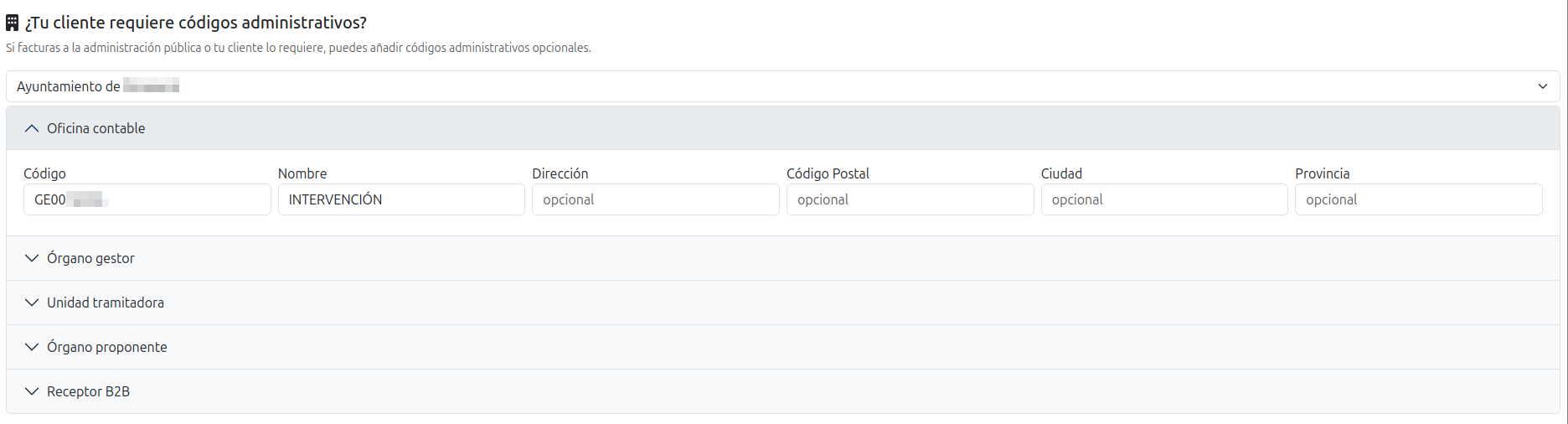Click the dropdown arrow of client selector
This screenshot has height=424, width=1568.
click(x=1542, y=86)
